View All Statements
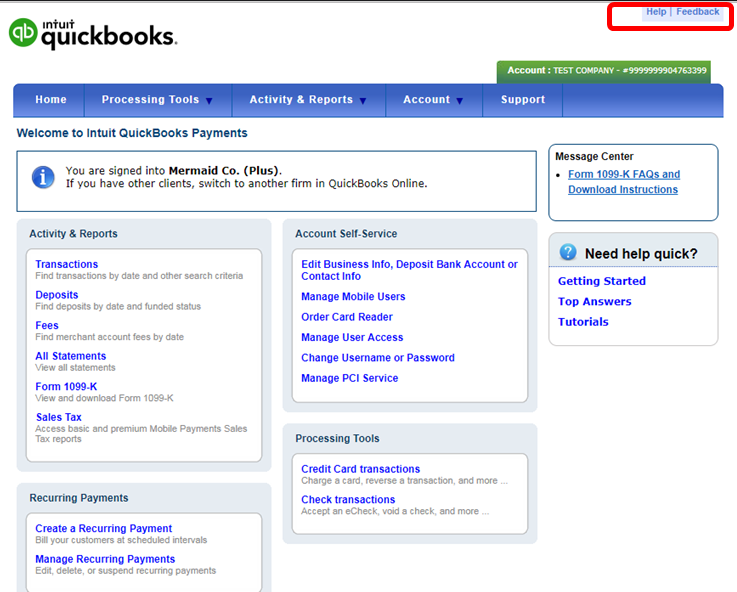 coord(71,356)
